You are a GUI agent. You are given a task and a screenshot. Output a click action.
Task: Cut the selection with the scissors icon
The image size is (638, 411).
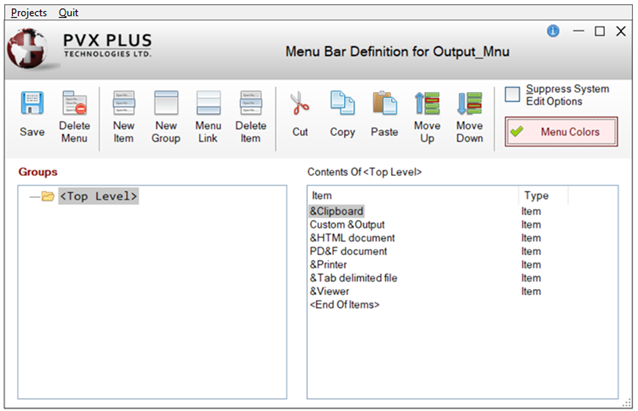point(300,105)
